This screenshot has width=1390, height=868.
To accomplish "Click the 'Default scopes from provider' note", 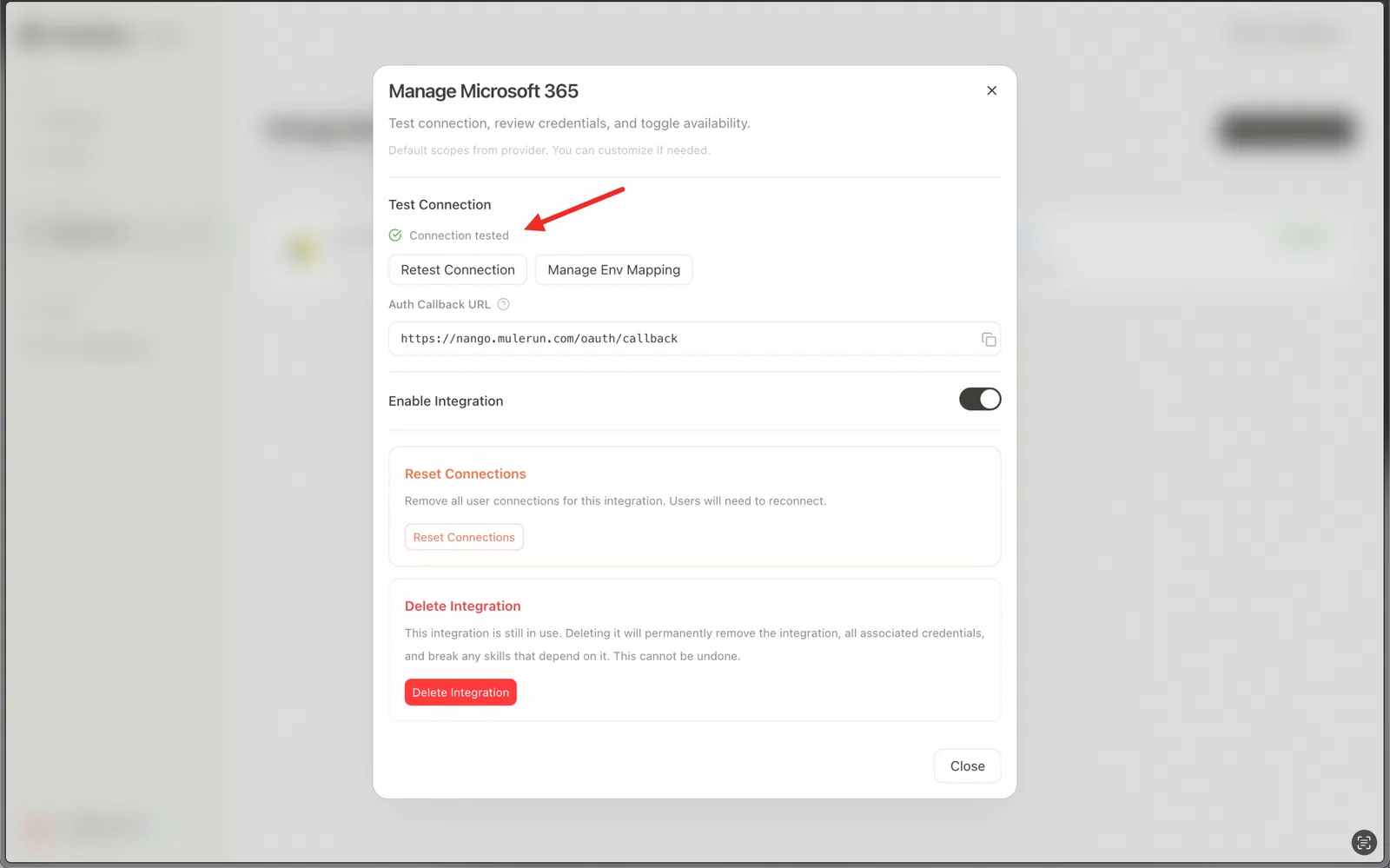I will pyautogui.click(x=549, y=150).
